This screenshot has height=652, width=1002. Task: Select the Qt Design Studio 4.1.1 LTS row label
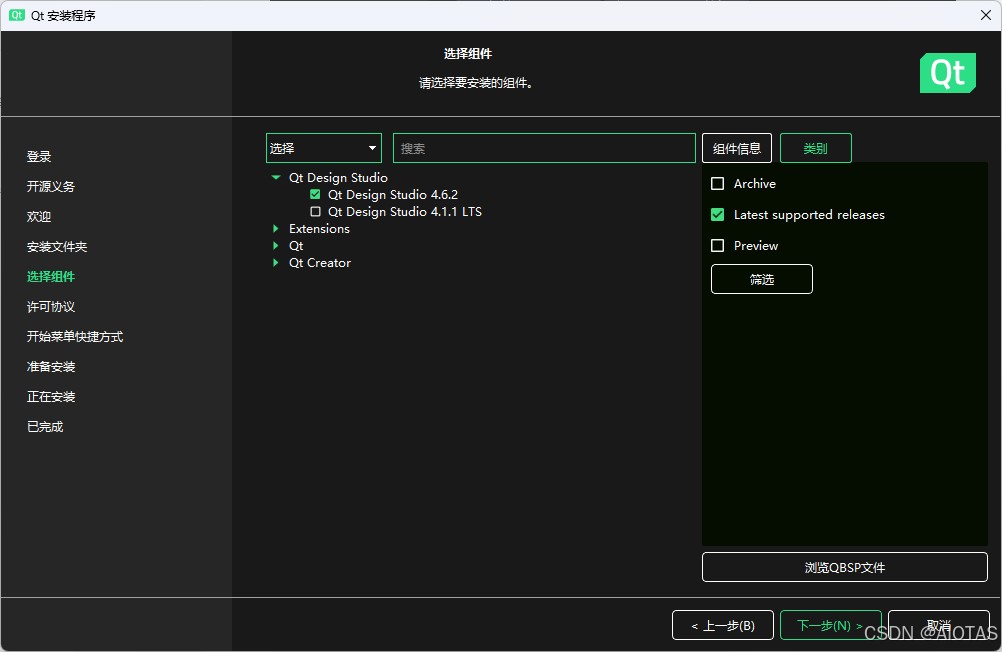pyautogui.click(x=405, y=212)
